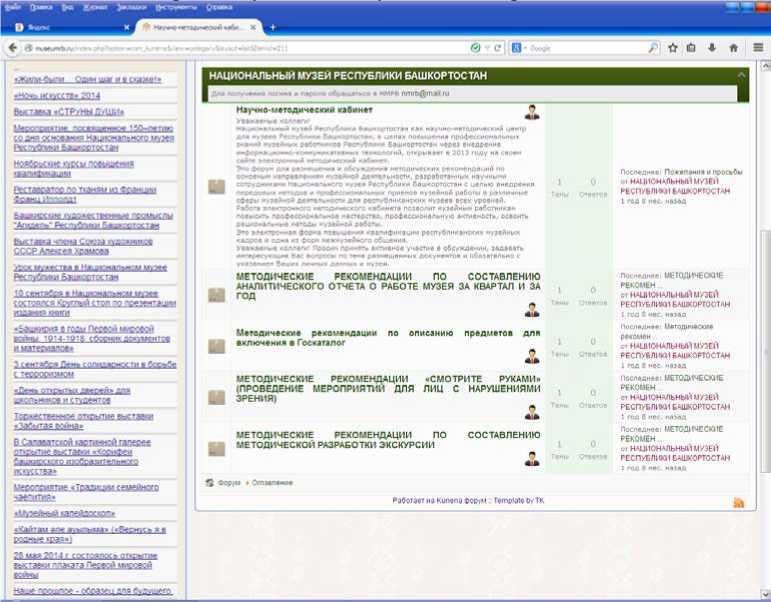Screen dimensions: 771x602
Task: Open sidebar link «Музейный калейдоскоп»
Action: [64, 513]
